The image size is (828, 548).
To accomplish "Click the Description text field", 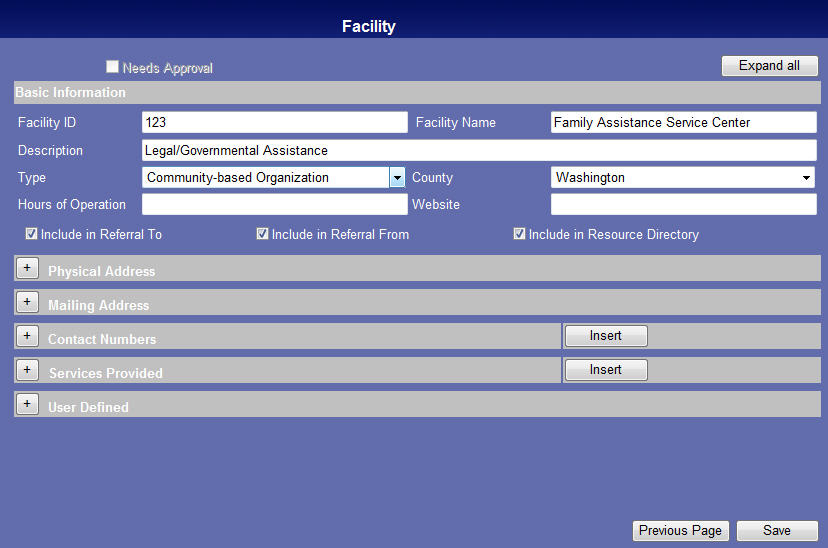I will [479, 150].
